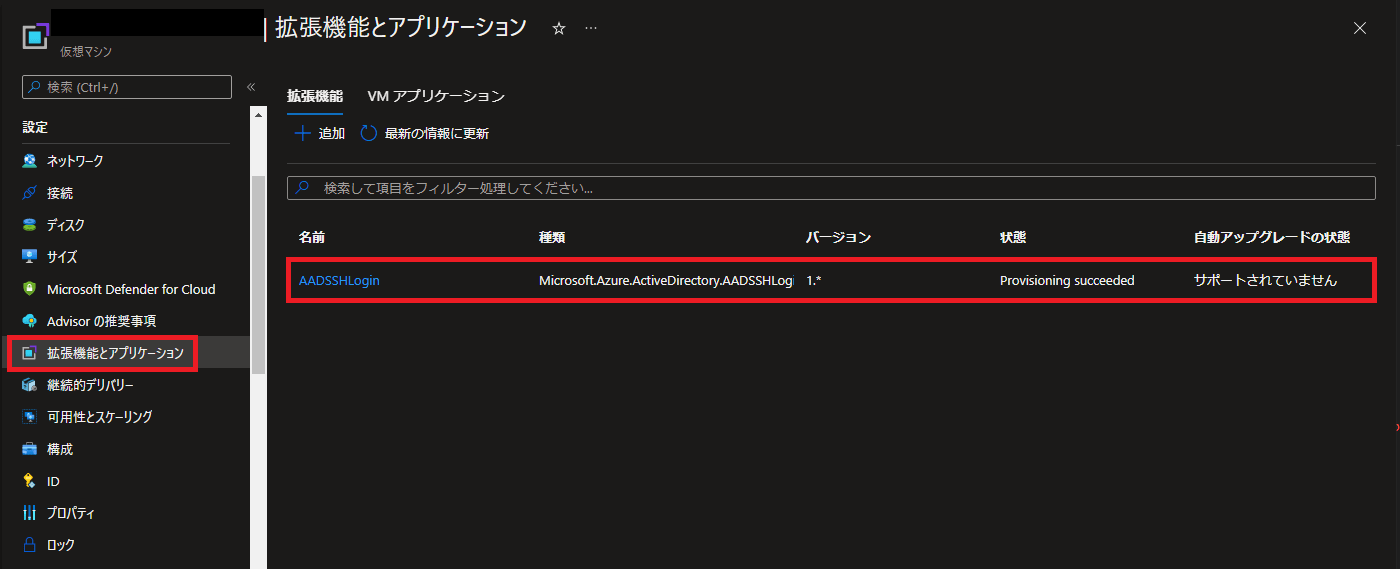Click the magnifier icon in the filter box
Image resolution: width=1400 pixels, height=569 pixels.
tap(302, 188)
